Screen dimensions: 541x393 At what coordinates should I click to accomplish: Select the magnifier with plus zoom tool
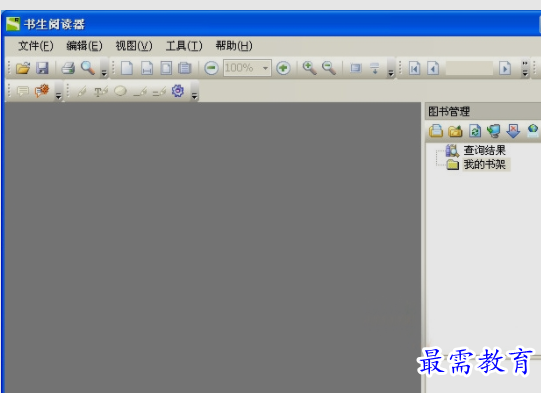click(x=309, y=68)
